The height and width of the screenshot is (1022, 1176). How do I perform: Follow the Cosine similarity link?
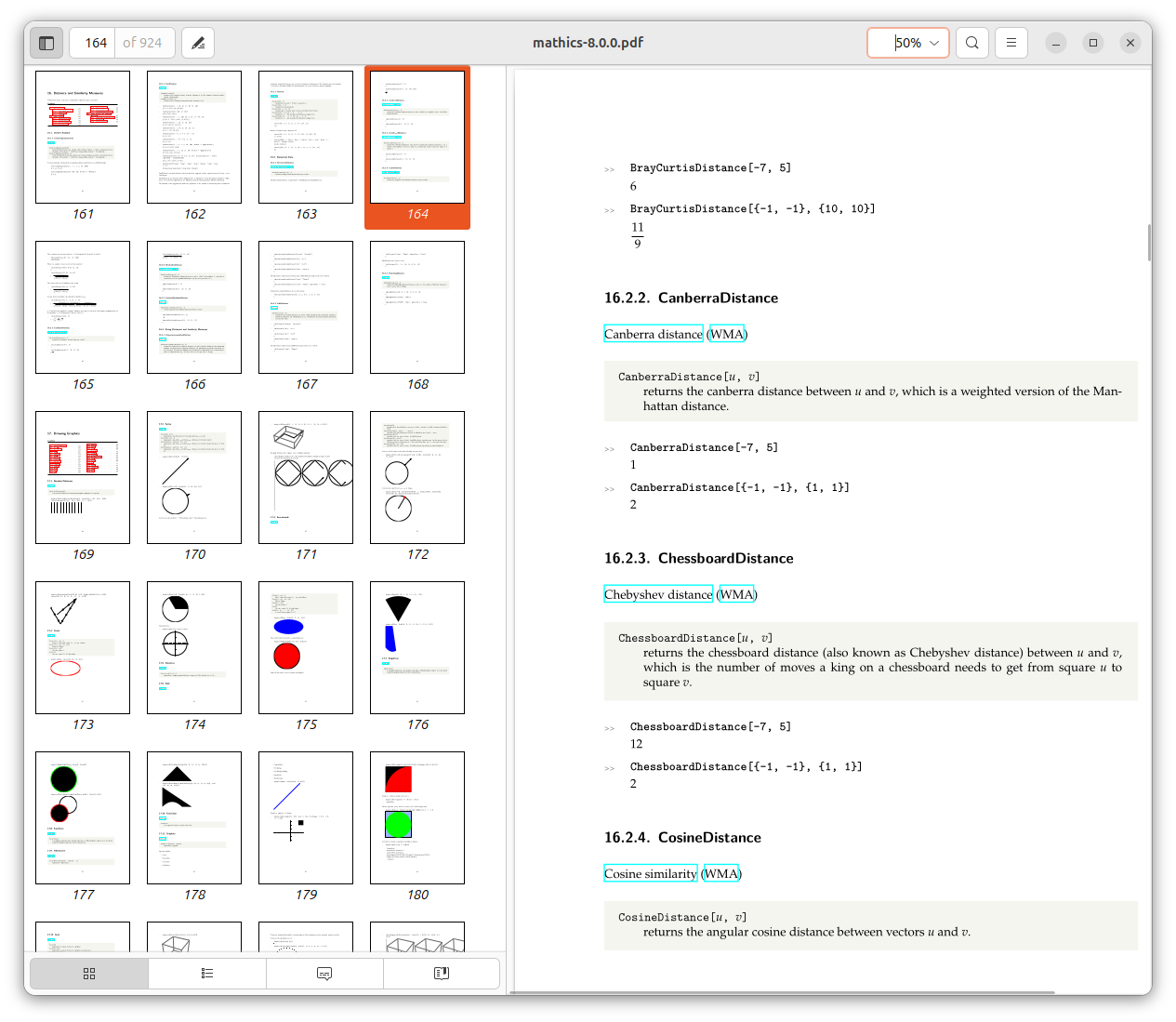click(x=651, y=873)
